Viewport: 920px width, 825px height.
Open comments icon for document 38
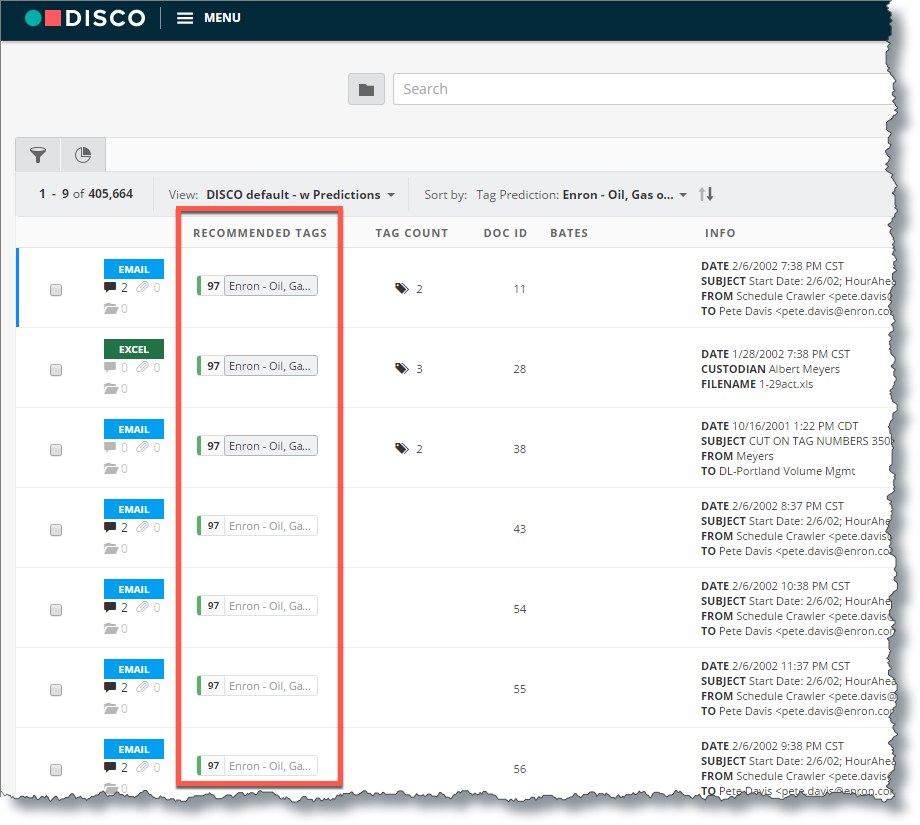click(x=110, y=448)
